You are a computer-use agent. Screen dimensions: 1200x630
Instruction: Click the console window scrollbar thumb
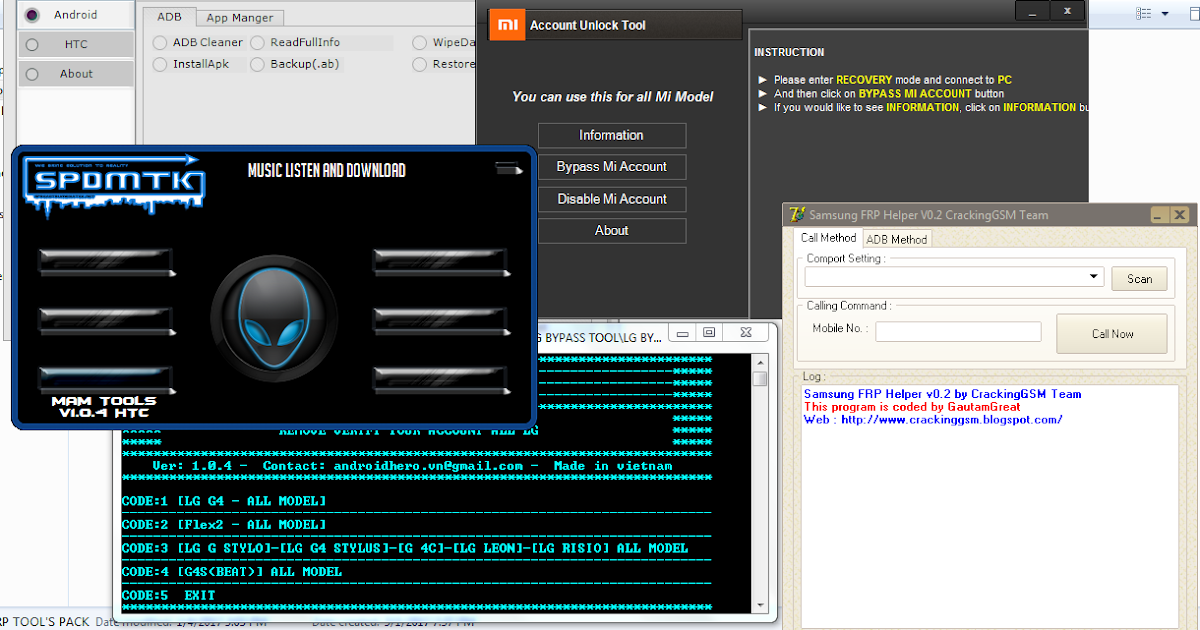760,378
